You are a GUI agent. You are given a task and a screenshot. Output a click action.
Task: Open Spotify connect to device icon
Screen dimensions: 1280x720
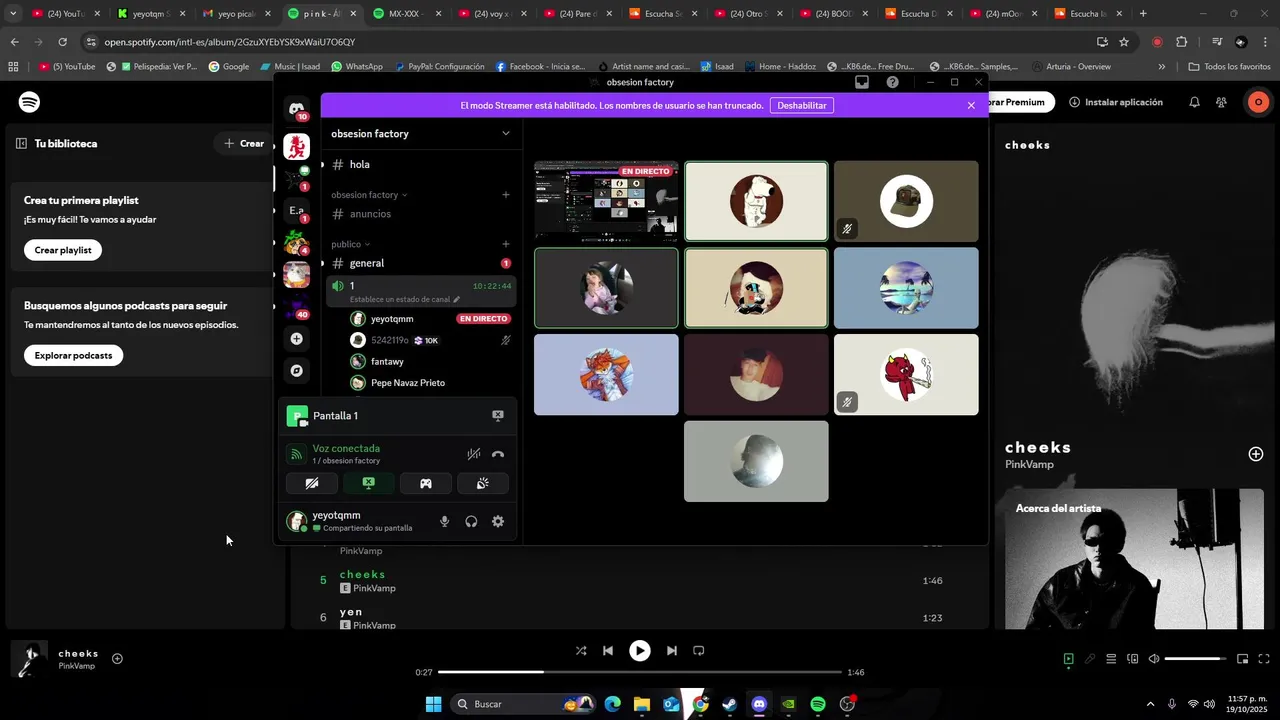coord(1133,659)
